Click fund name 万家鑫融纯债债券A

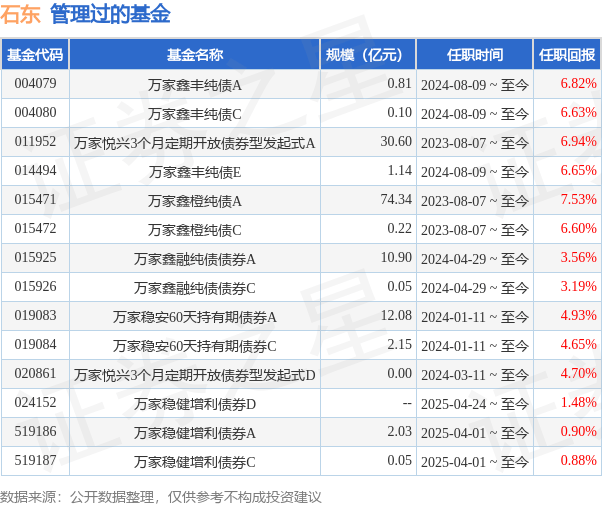[195, 259]
